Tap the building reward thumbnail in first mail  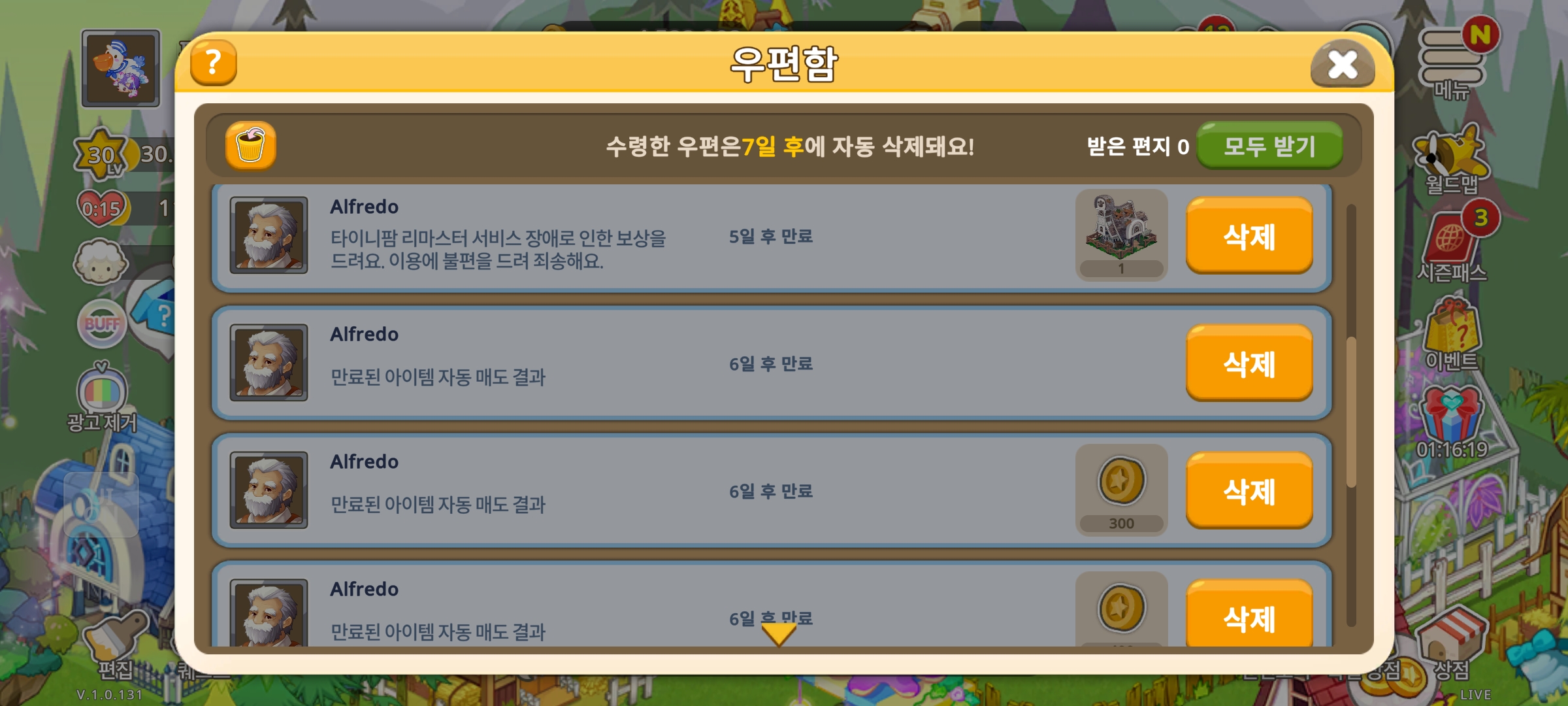(1121, 235)
